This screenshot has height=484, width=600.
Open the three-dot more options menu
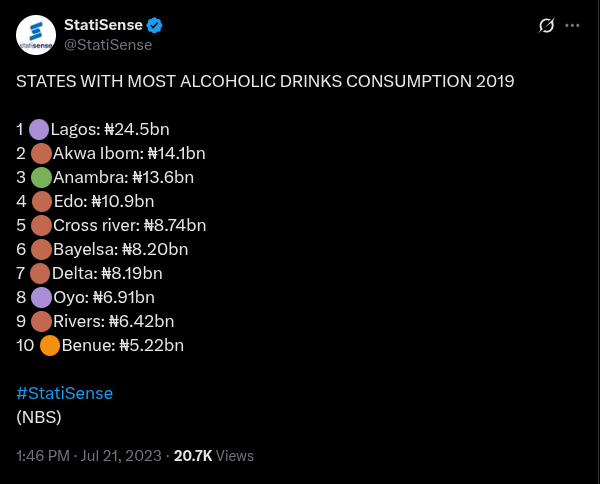click(572, 25)
